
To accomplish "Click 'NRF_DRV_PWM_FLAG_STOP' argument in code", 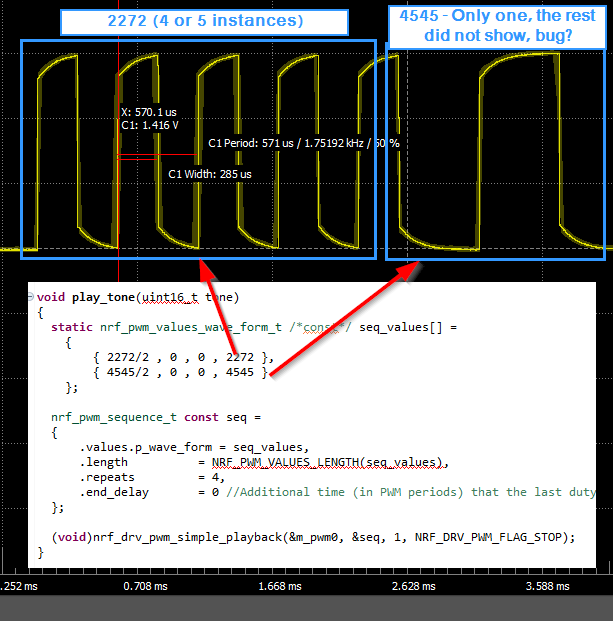I will 489,537.
